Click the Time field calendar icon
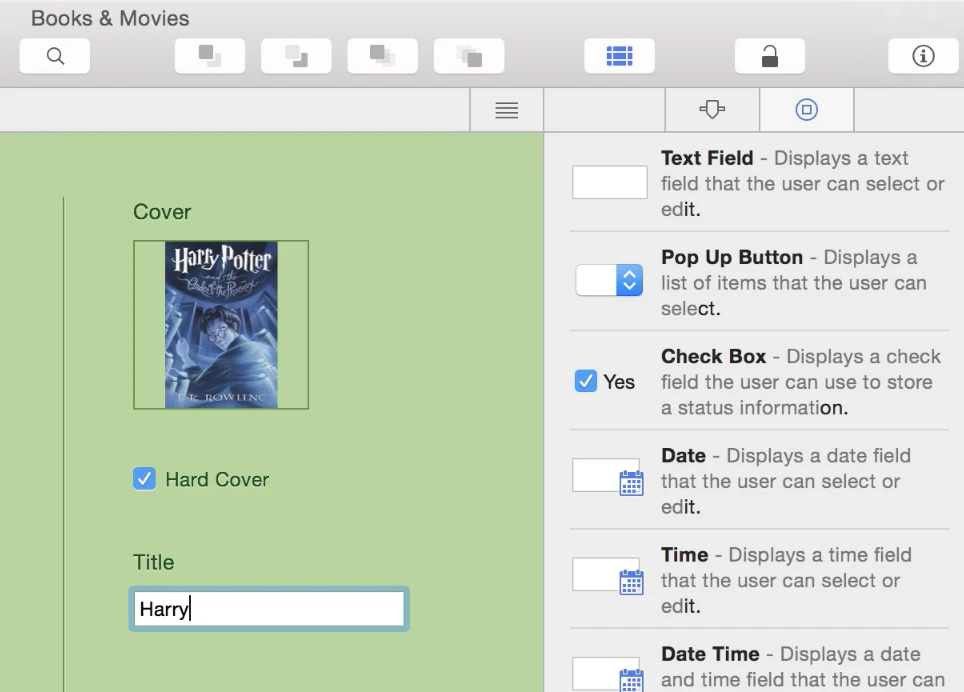The width and height of the screenshot is (964, 692). click(631, 583)
